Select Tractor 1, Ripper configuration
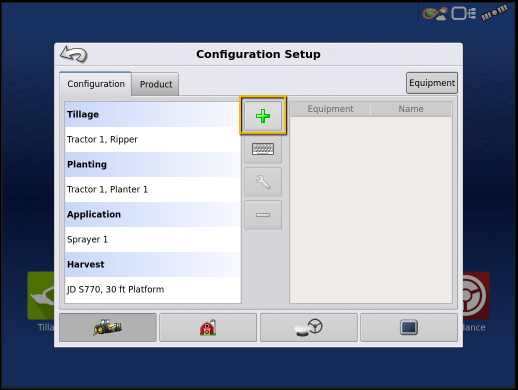The height and width of the screenshot is (390, 518). 153,139
